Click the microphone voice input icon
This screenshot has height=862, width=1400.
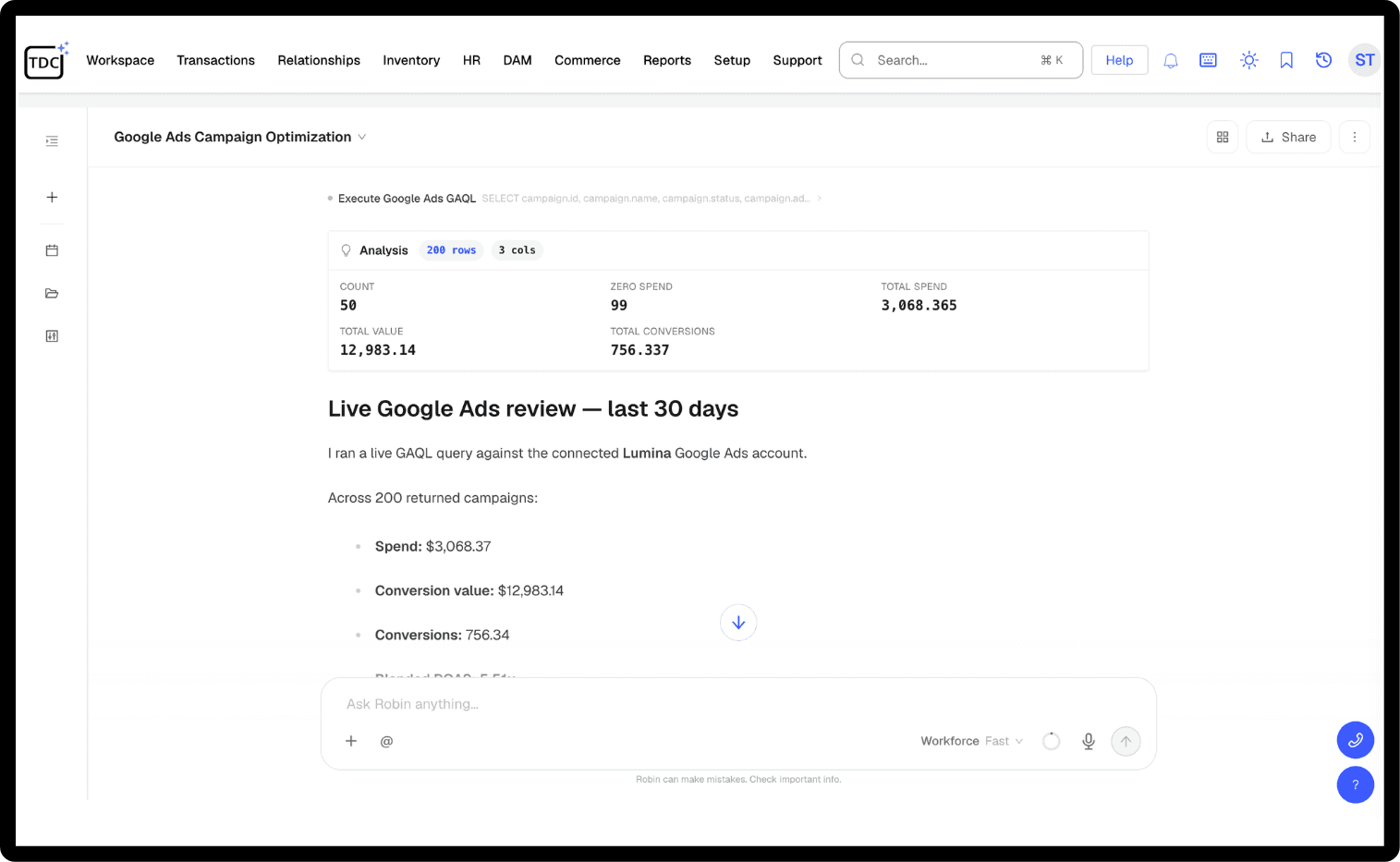click(1089, 741)
